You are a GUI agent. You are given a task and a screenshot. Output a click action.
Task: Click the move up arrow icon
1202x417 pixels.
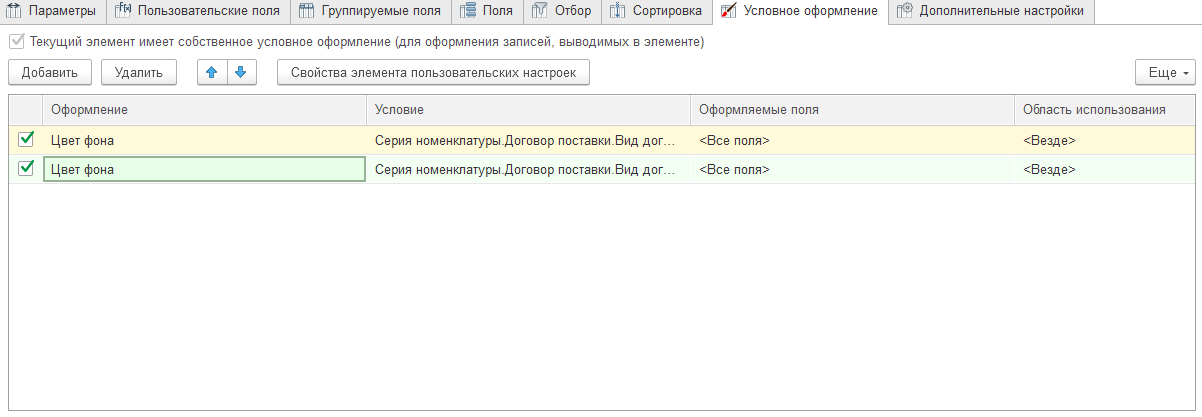tap(212, 73)
